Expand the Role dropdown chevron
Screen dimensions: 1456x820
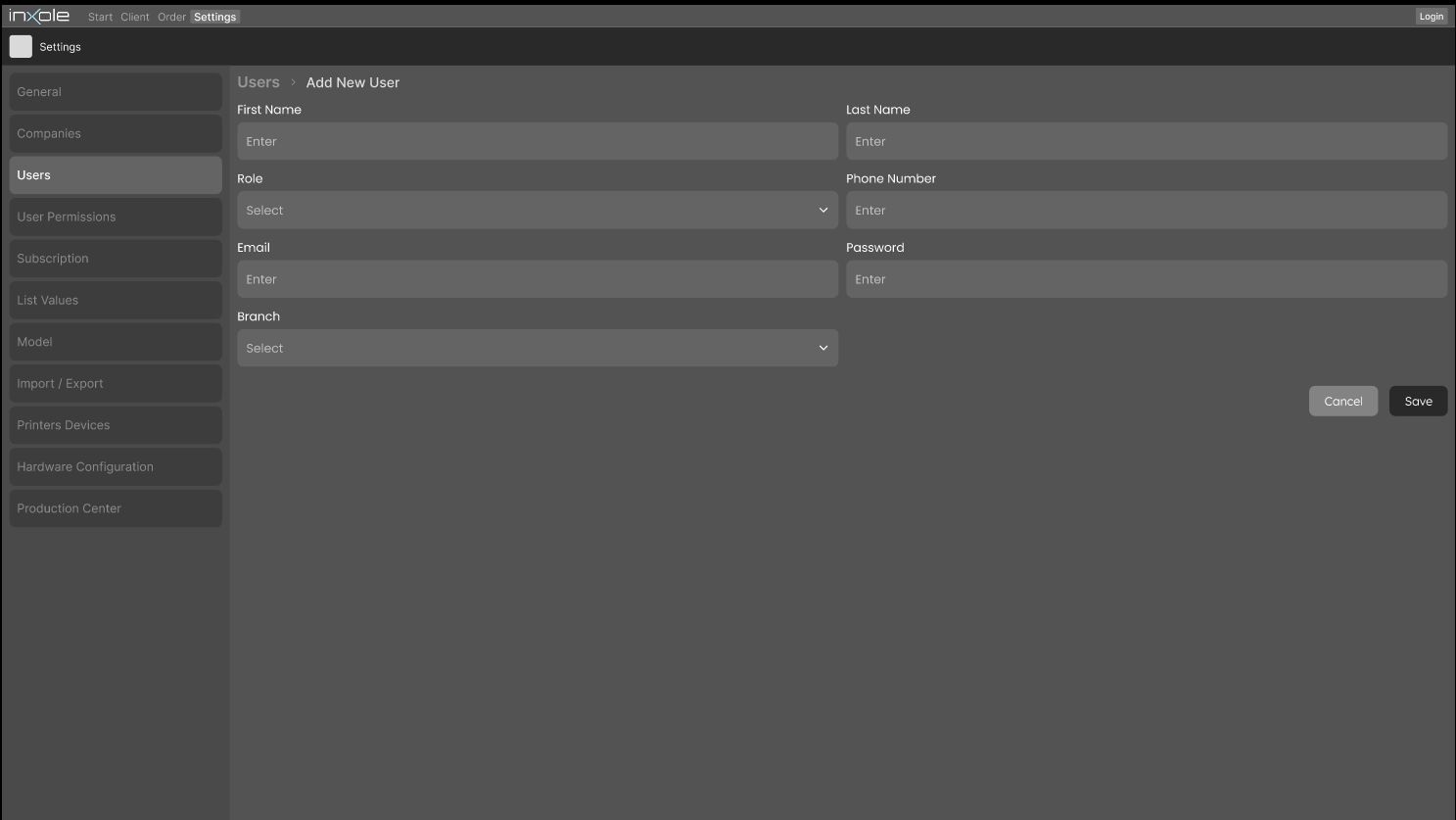click(x=822, y=211)
